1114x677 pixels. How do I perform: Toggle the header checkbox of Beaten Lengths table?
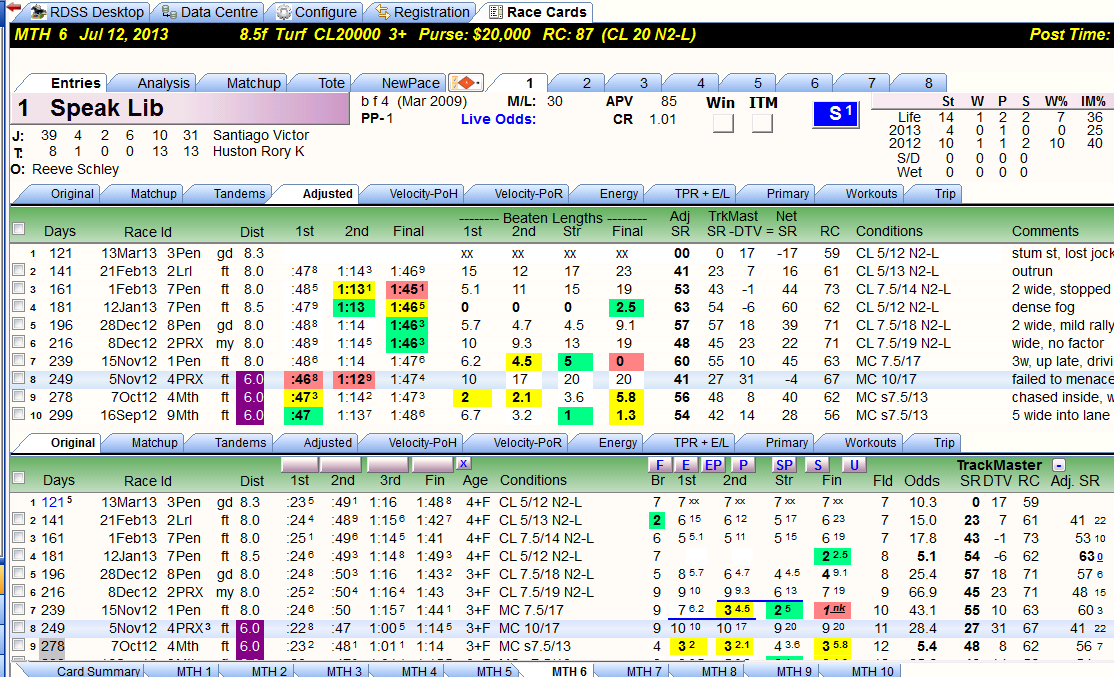pos(18,229)
